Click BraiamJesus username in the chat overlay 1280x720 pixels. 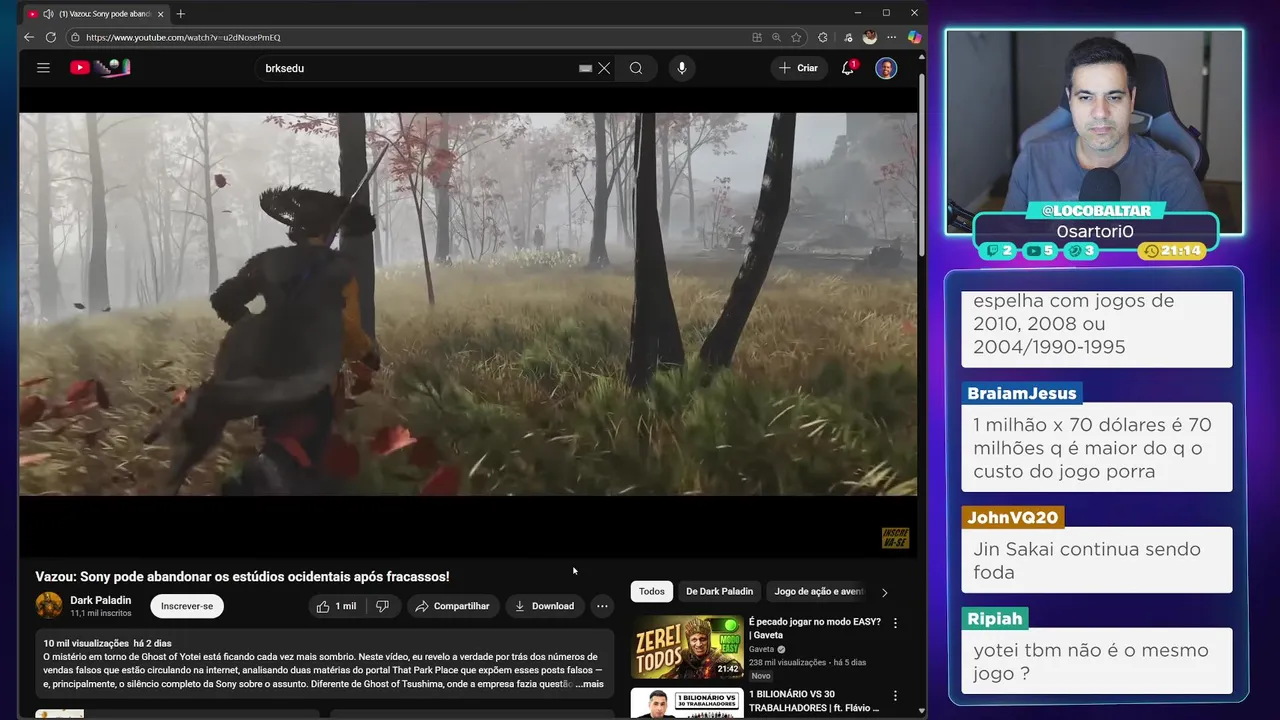point(1022,393)
